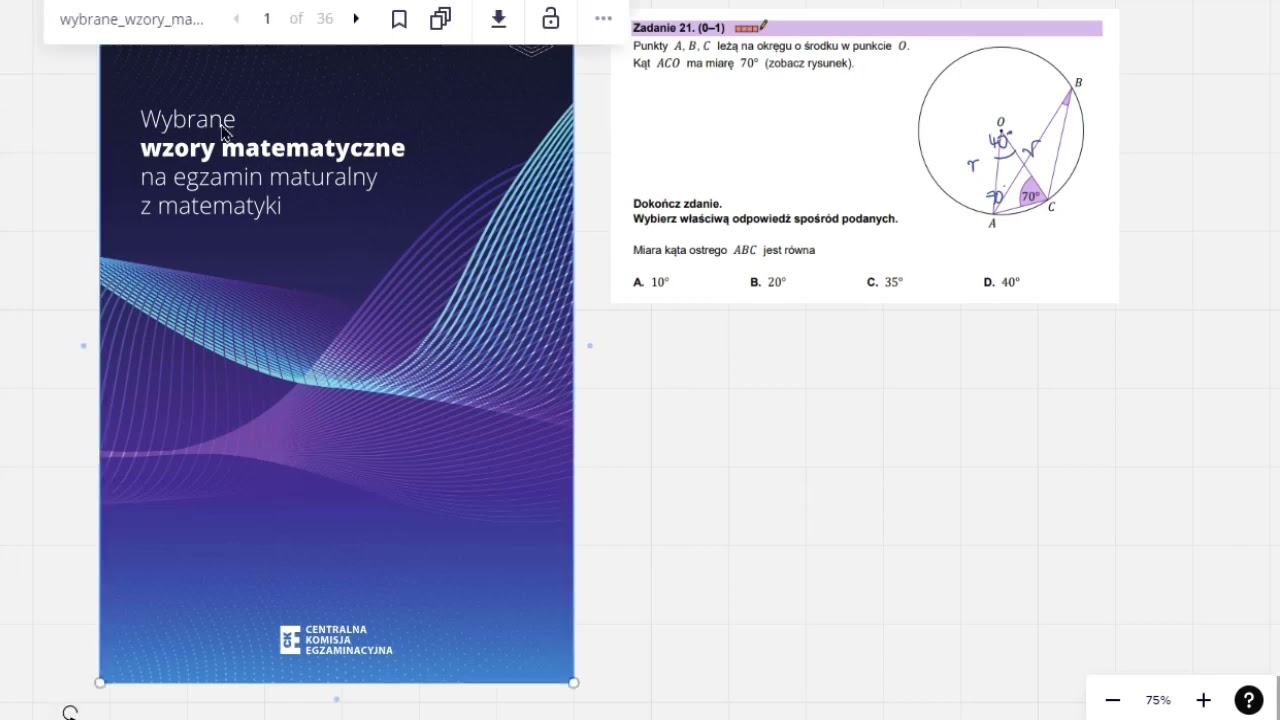The height and width of the screenshot is (720, 1280).
Task: Go to next PDF page arrow
Action: 356,19
